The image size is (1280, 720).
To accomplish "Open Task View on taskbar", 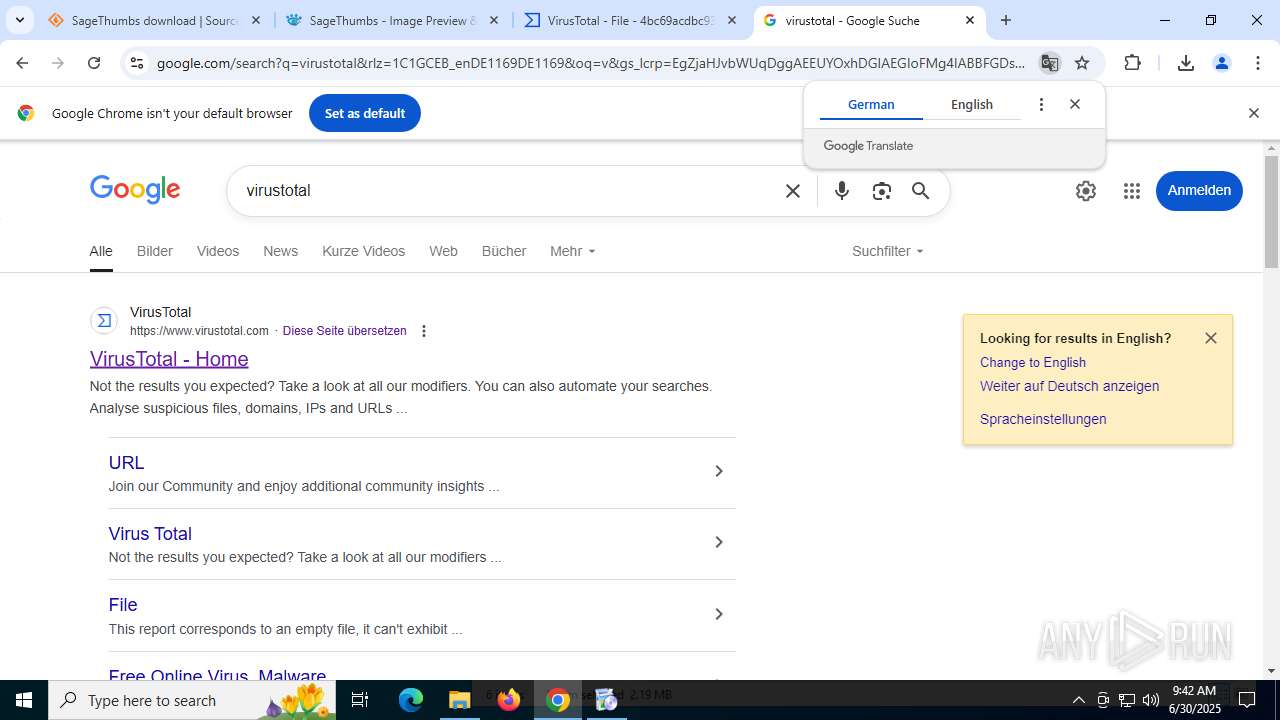I will 360,700.
